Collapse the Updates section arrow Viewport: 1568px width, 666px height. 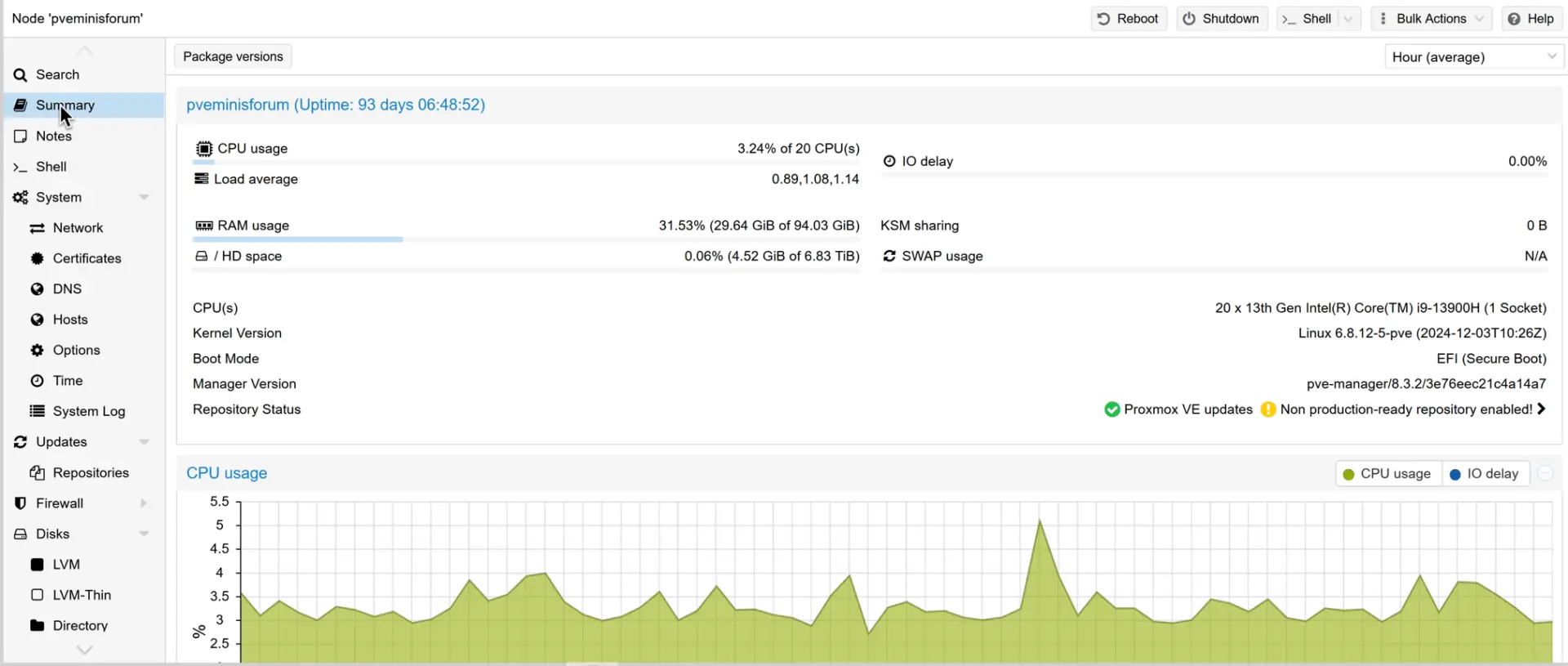[x=144, y=442]
